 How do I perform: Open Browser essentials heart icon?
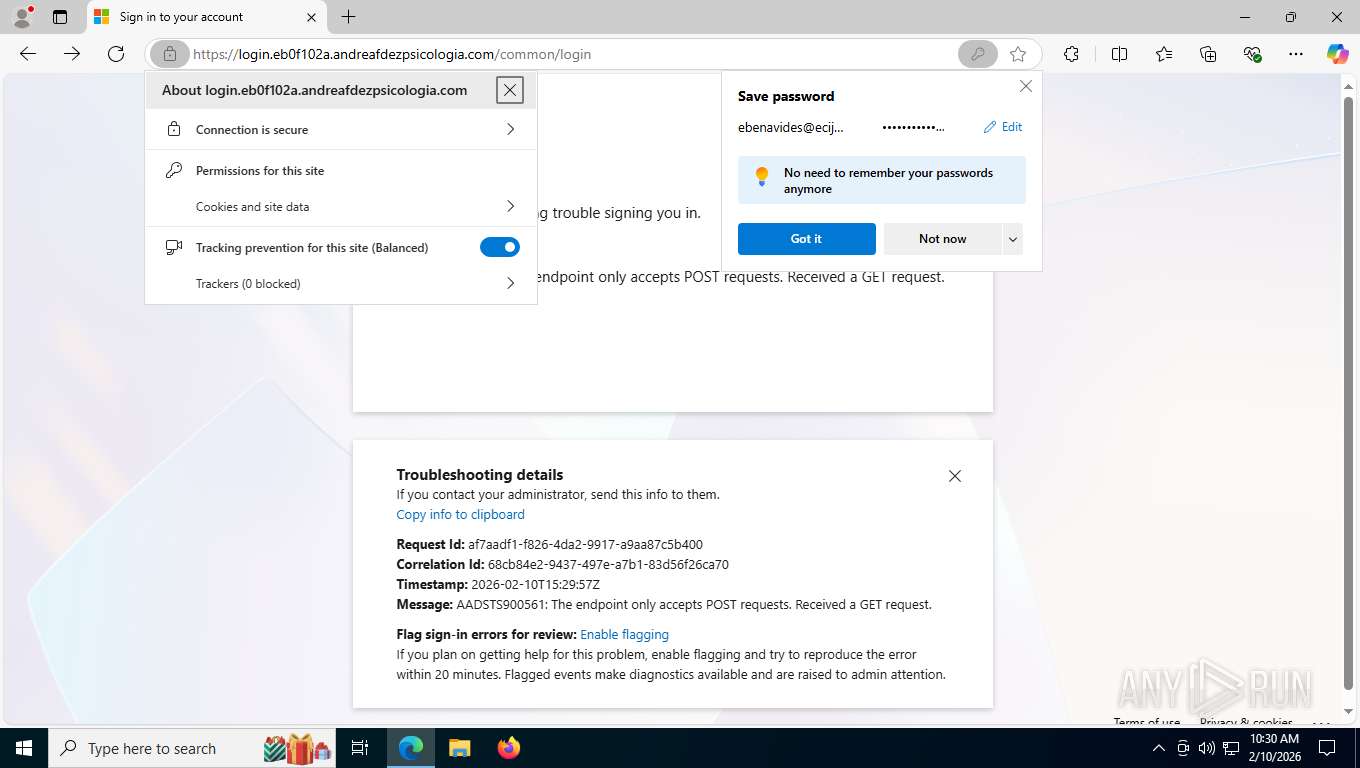tap(1252, 54)
